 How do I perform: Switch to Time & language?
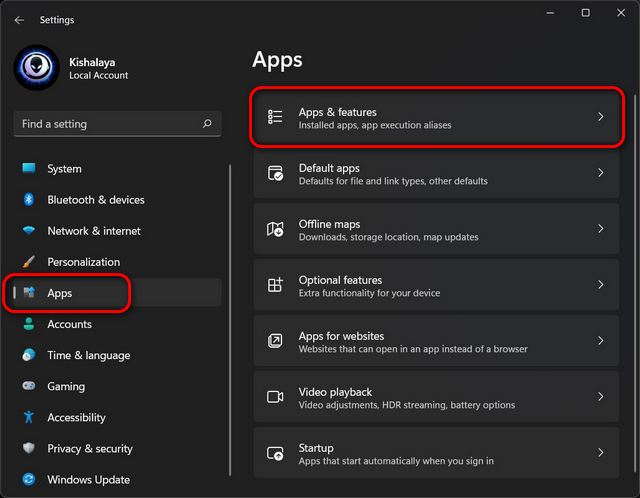[89, 355]
